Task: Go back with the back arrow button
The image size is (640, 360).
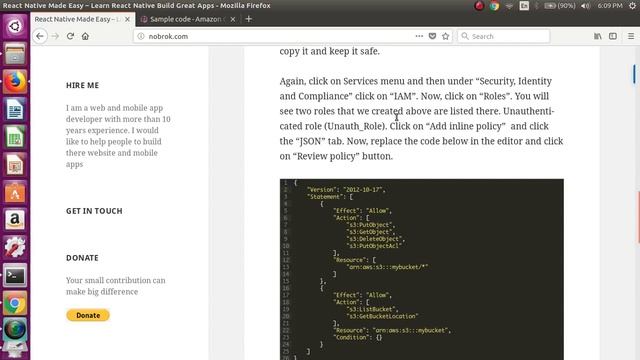Action: pos(40,36)
